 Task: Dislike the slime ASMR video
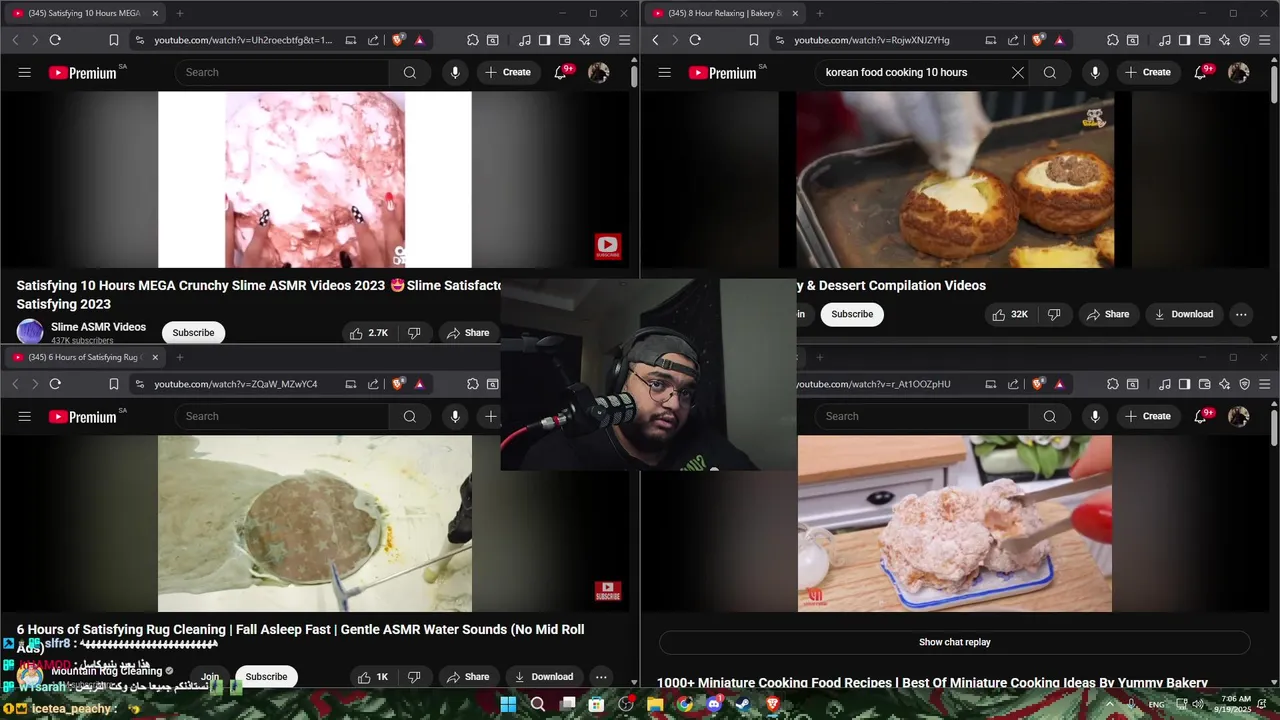[414, 333]
